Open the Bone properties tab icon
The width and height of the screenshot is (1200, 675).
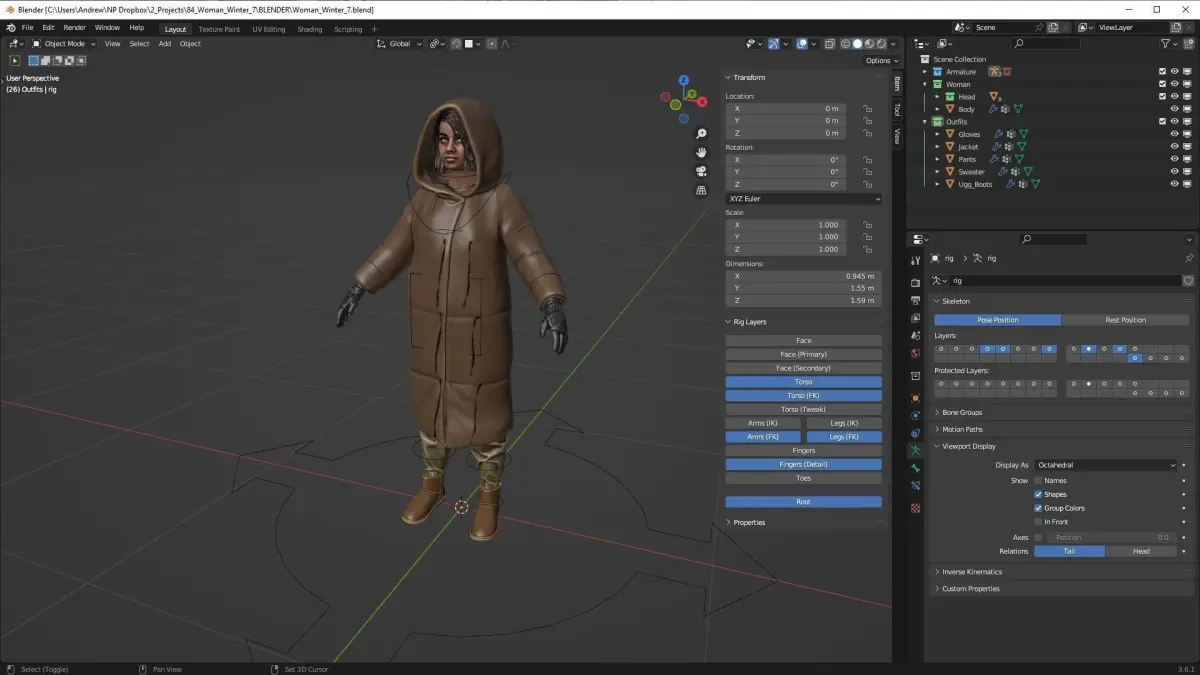(x=915, y=470)
